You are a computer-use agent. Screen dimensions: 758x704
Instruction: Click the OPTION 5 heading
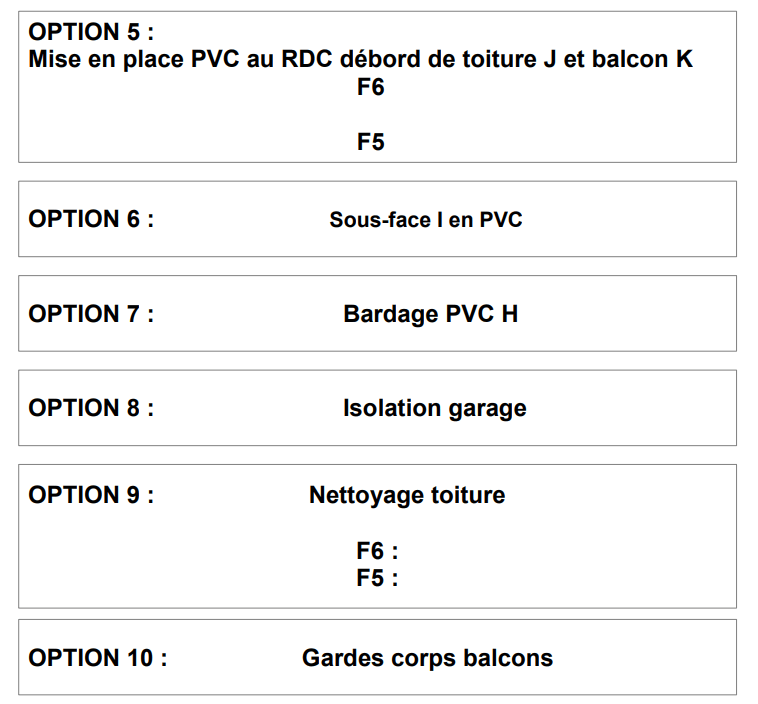(x=91, y=32)
